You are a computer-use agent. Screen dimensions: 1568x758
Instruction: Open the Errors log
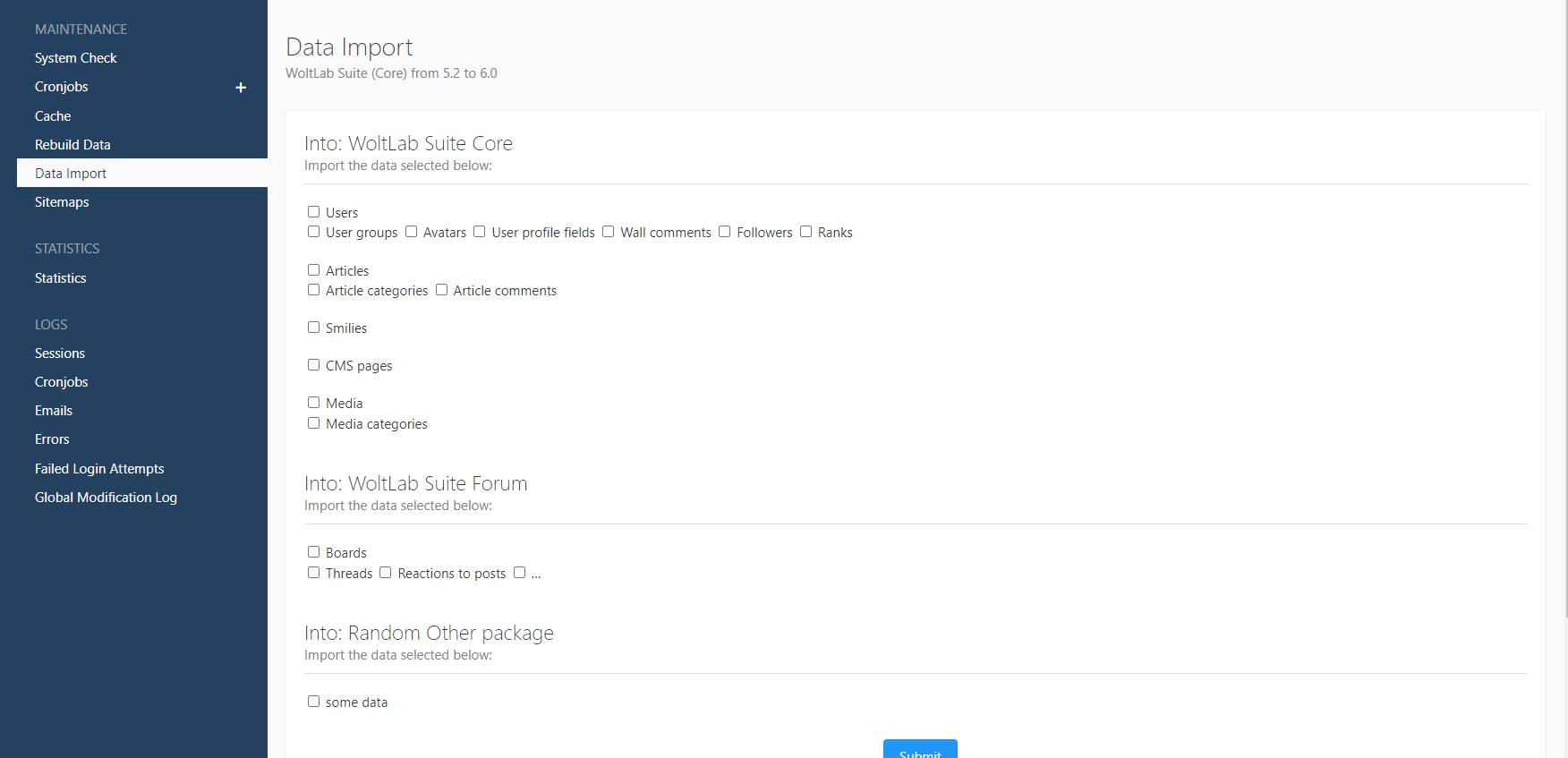click(52, 439)
